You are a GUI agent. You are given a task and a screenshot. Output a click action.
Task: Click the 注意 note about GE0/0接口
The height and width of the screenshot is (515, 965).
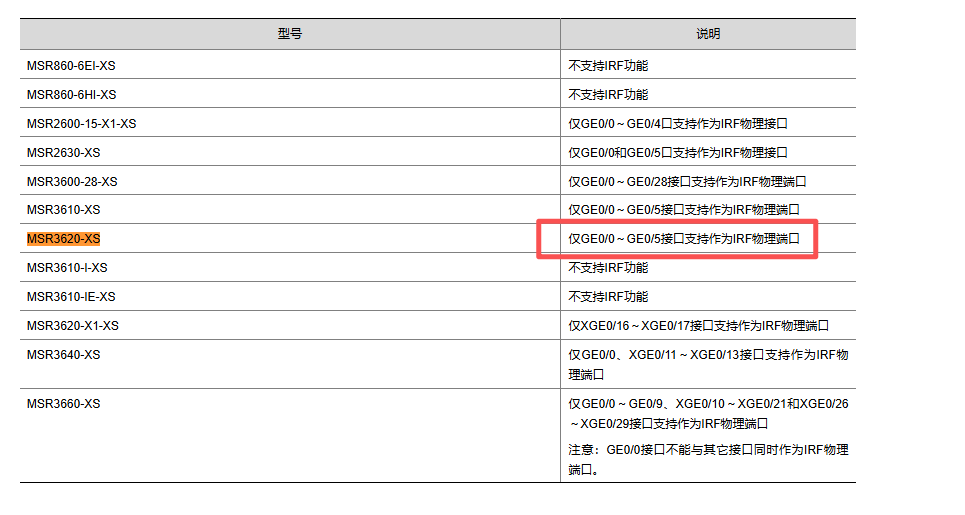click(x=708, y=459)
